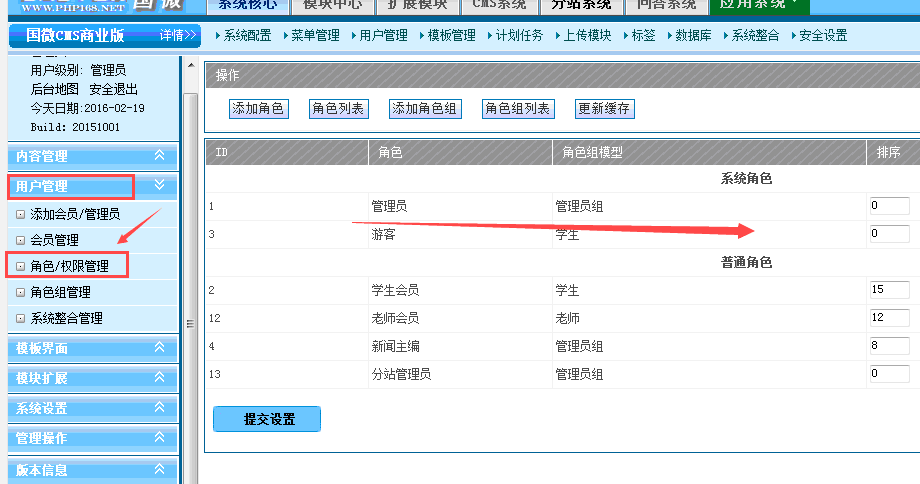Click the small icon beside 系统整合管理

pyautogui.click(x=20, y=318)
